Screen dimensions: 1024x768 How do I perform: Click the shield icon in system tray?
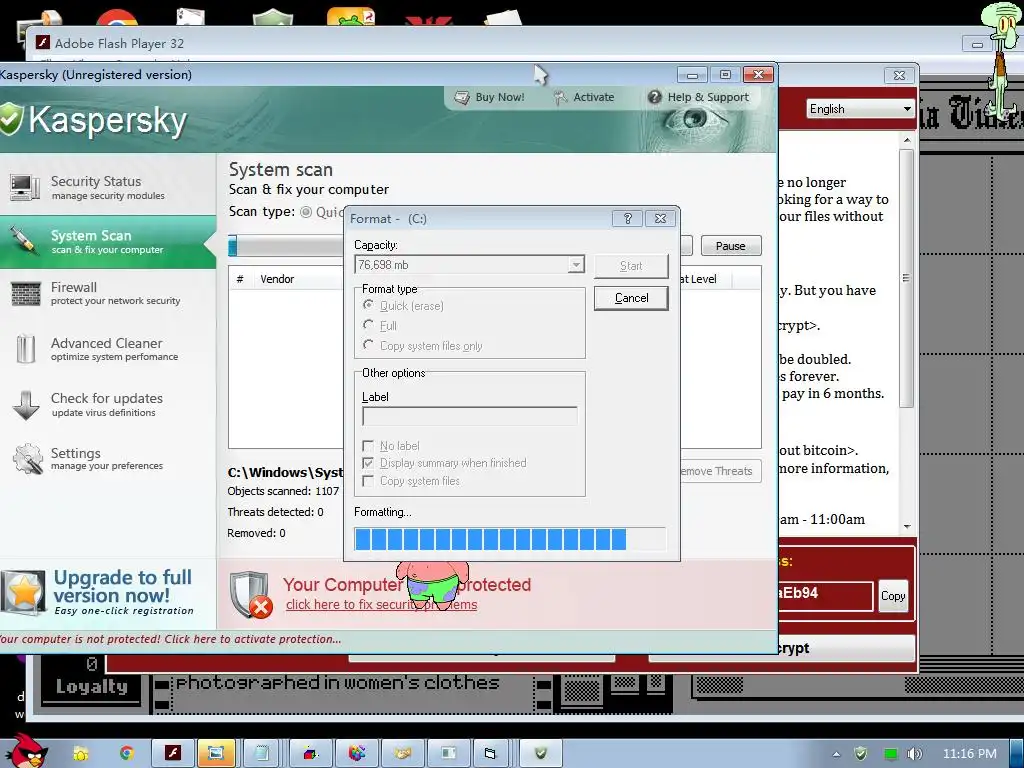[x=861, y=754]
